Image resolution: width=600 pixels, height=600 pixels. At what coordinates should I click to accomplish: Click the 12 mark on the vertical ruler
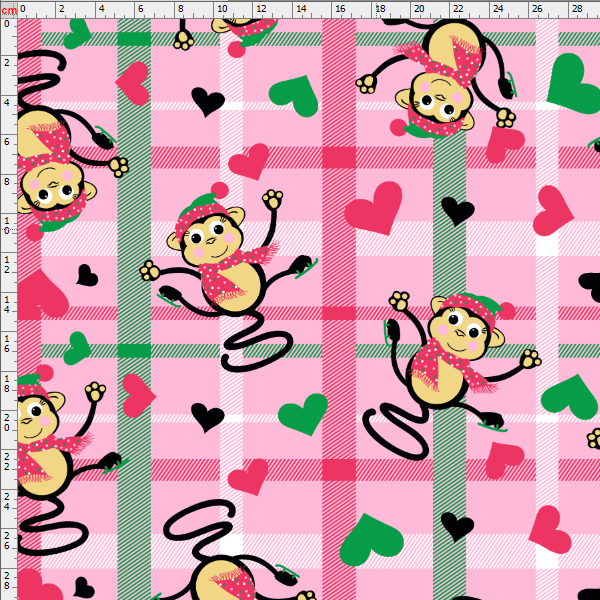pyautogui.click(x=7, y=265)
